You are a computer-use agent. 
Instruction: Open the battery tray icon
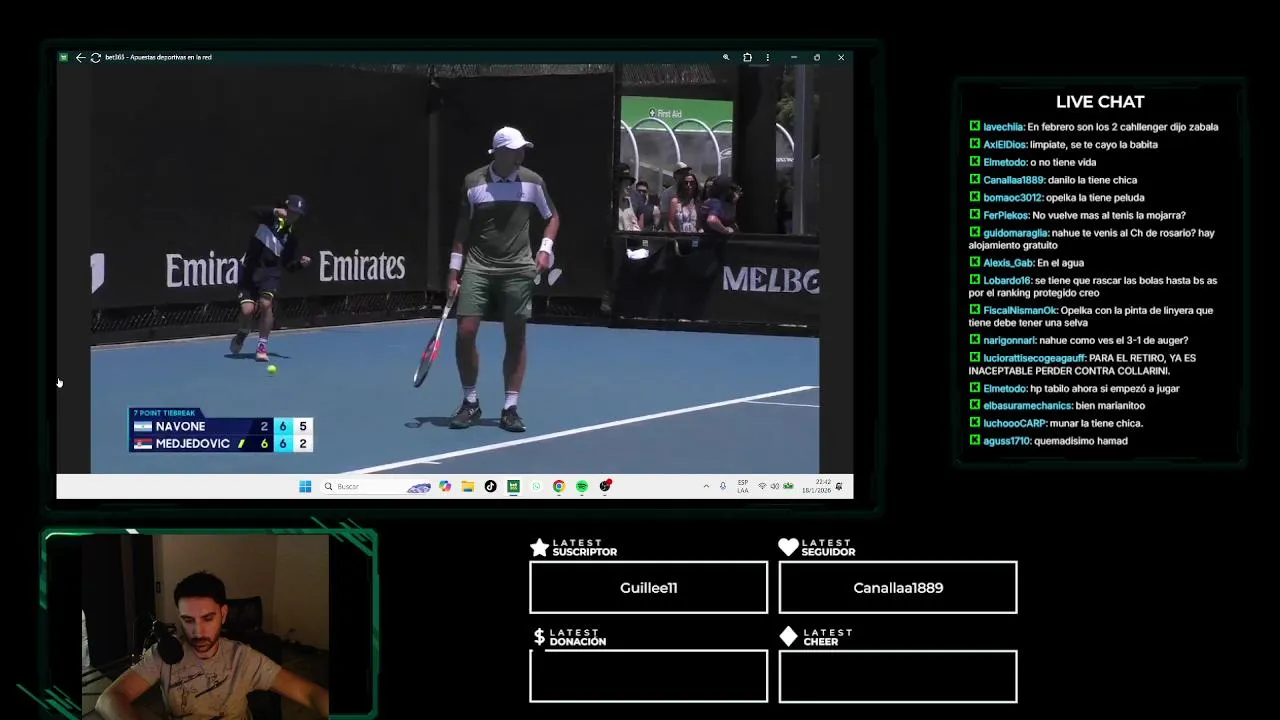(x=788, y=486)
